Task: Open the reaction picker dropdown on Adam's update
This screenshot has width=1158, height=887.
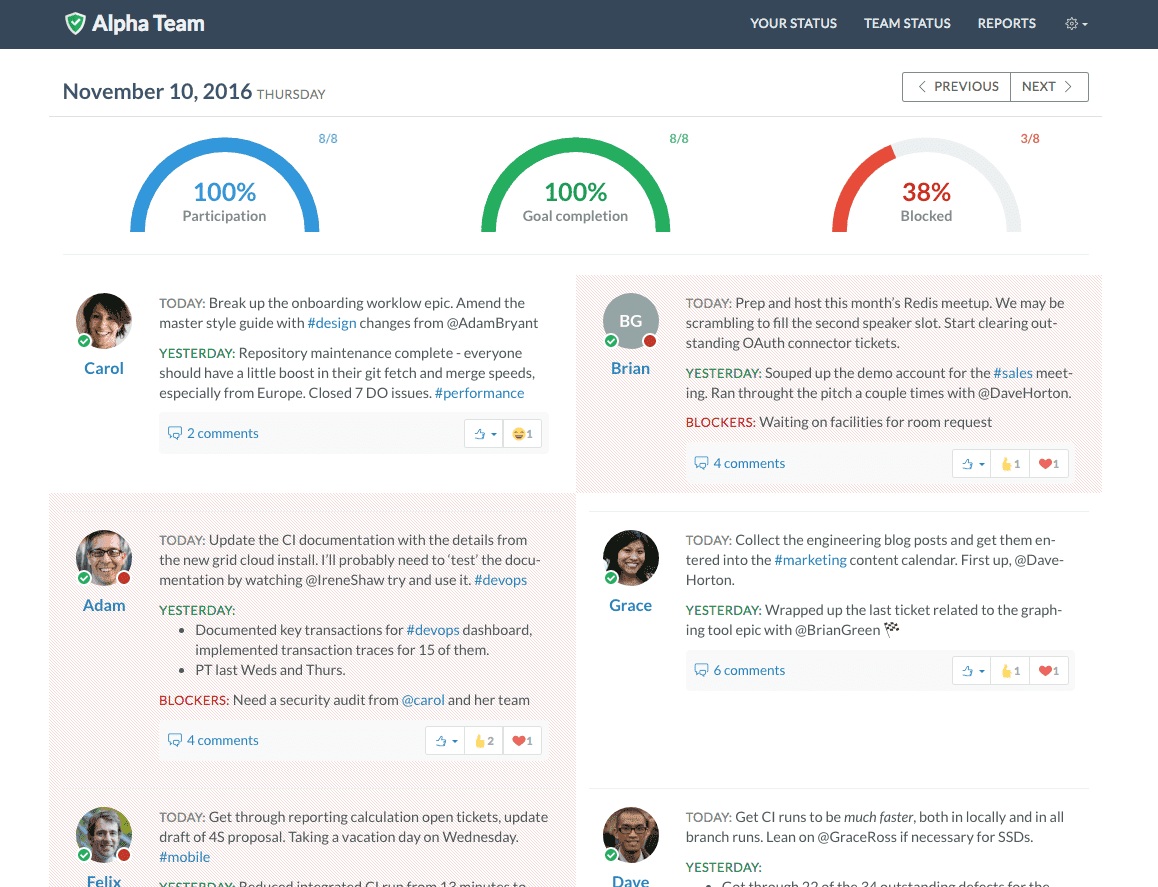Action: pyautogui.click(x=445, y=740)
